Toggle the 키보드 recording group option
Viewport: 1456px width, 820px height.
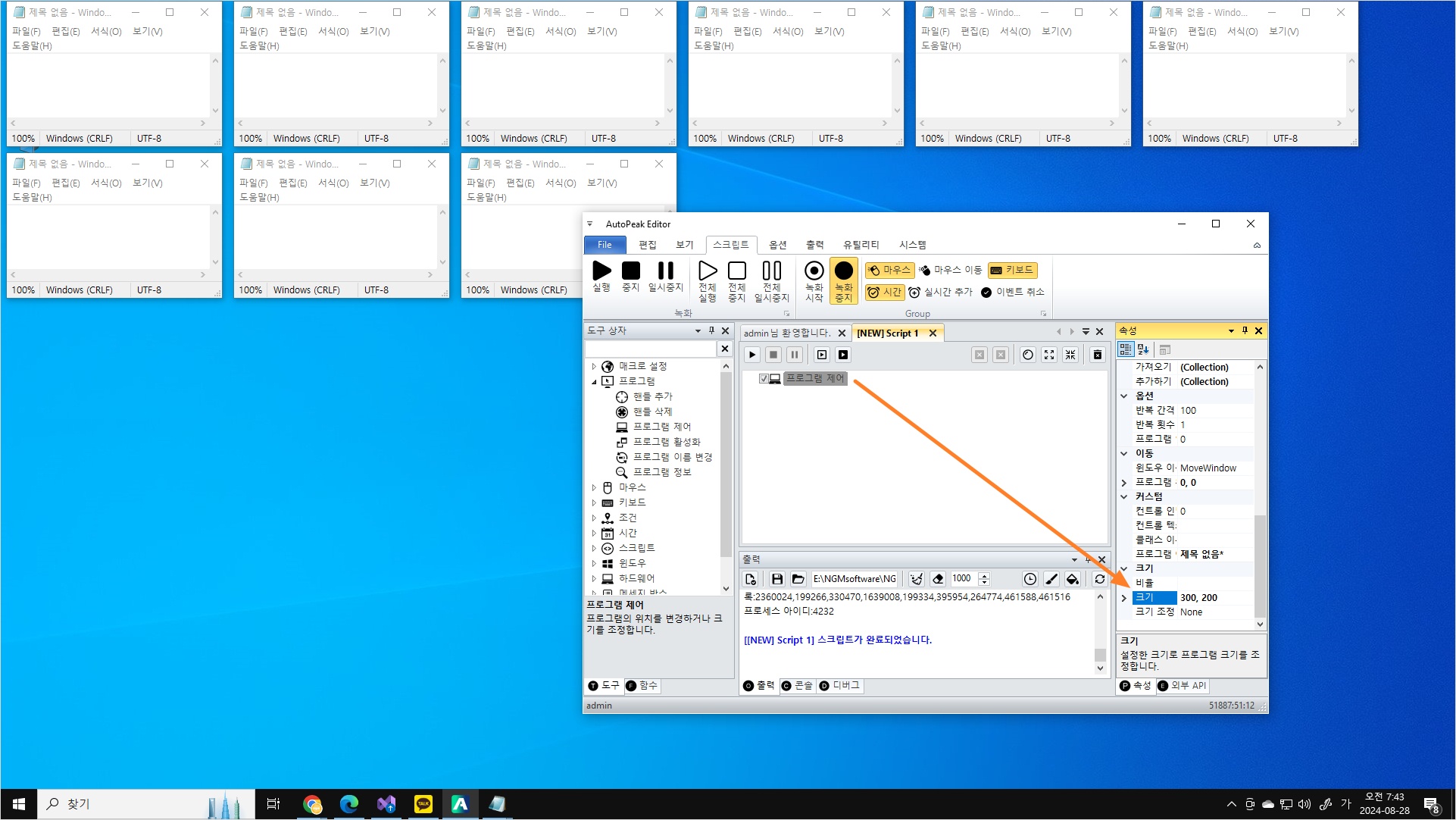[1012, 270]
